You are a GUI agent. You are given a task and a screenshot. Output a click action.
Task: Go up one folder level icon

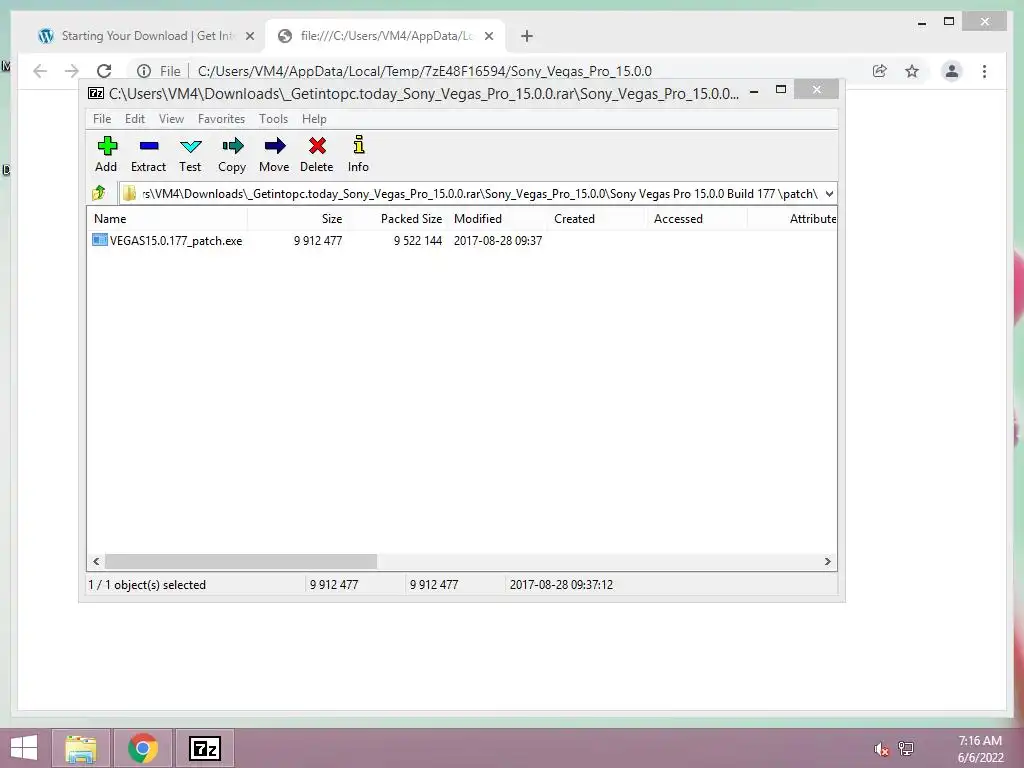[x=99, y=193]
